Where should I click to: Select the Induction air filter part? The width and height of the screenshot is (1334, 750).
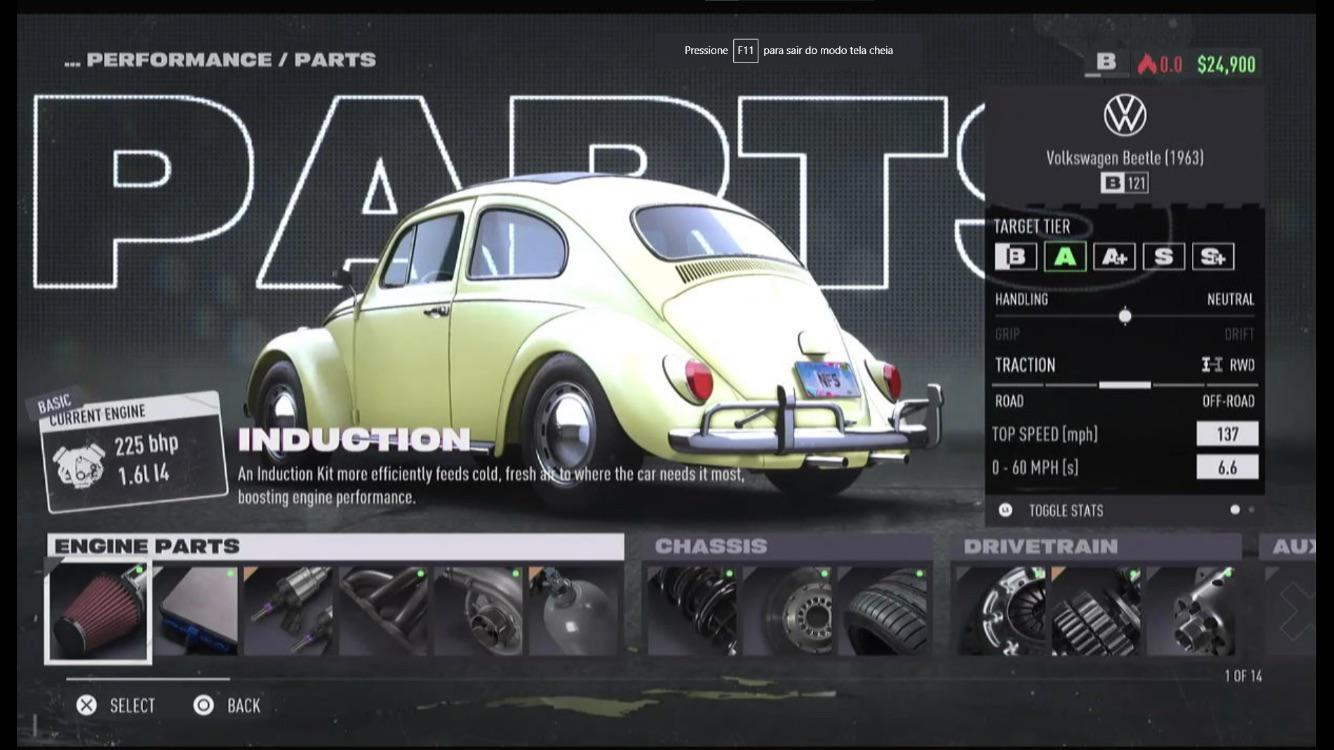98,612
